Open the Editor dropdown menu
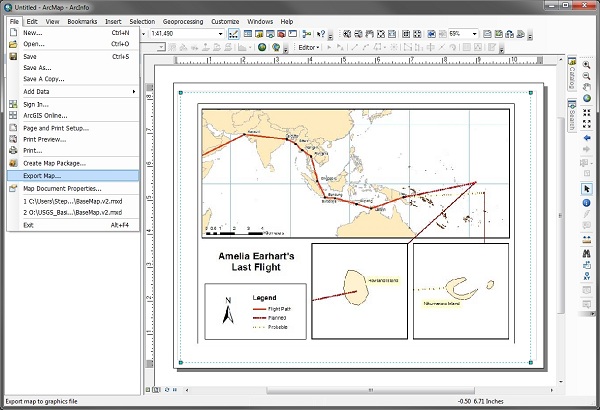600x410 pixels. pyautogui.click(x=308, y=47)
